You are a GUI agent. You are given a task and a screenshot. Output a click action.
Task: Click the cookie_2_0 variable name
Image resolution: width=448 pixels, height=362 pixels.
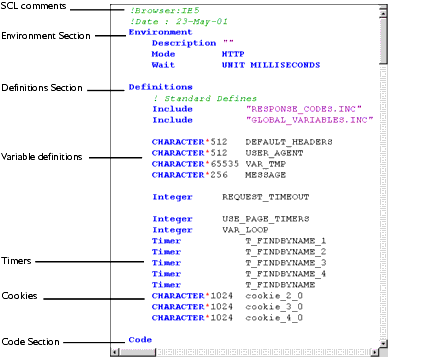[x=274, y=296]
